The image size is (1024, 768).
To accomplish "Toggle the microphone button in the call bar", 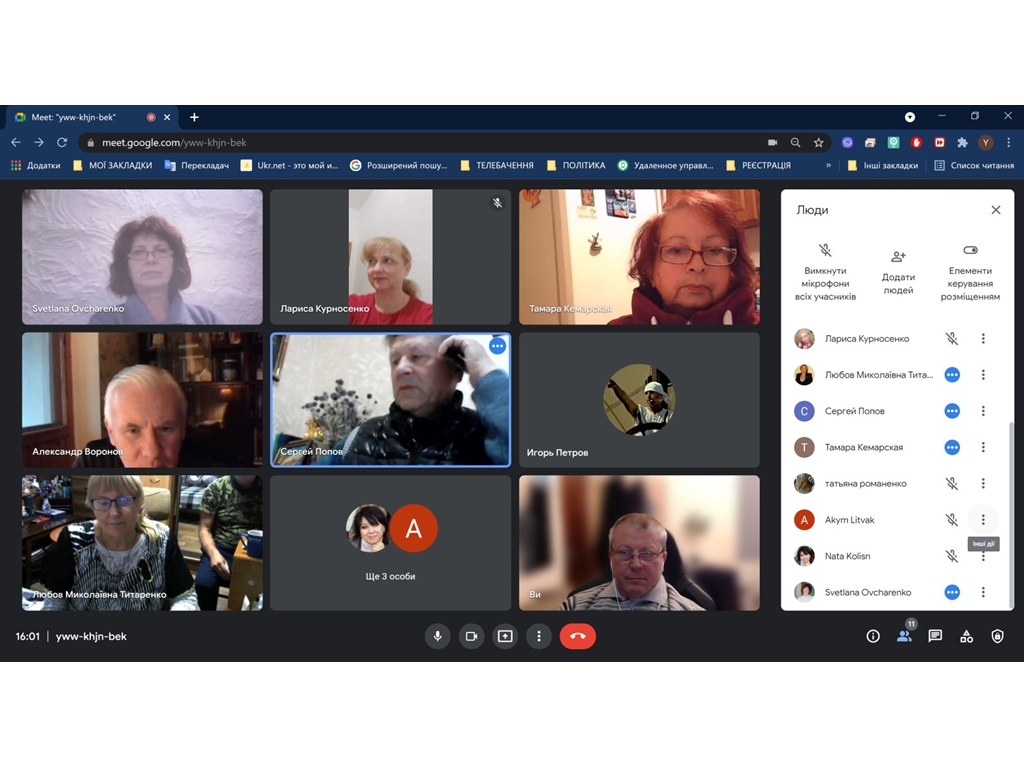I will pyautogui.click(x=438, y=636).
